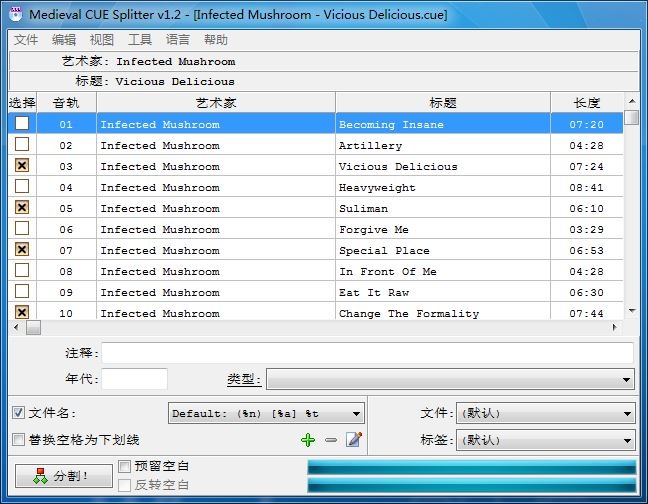Click the upper teal progress bar
Viewport: 648px width, 504px height.
[x=472, y=468]
